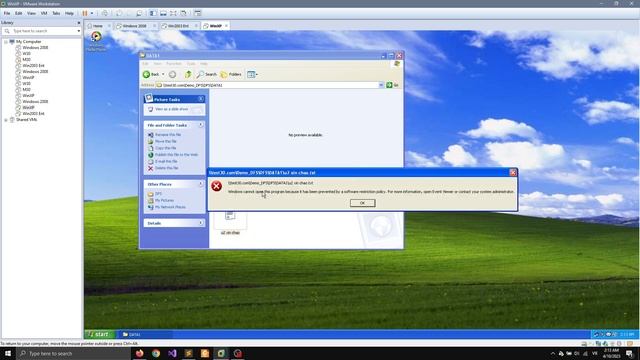Click the Send Ctrl+Alt+Del toolbar icon
Viewport: 640px width, 360px height.
pos(105,13)
